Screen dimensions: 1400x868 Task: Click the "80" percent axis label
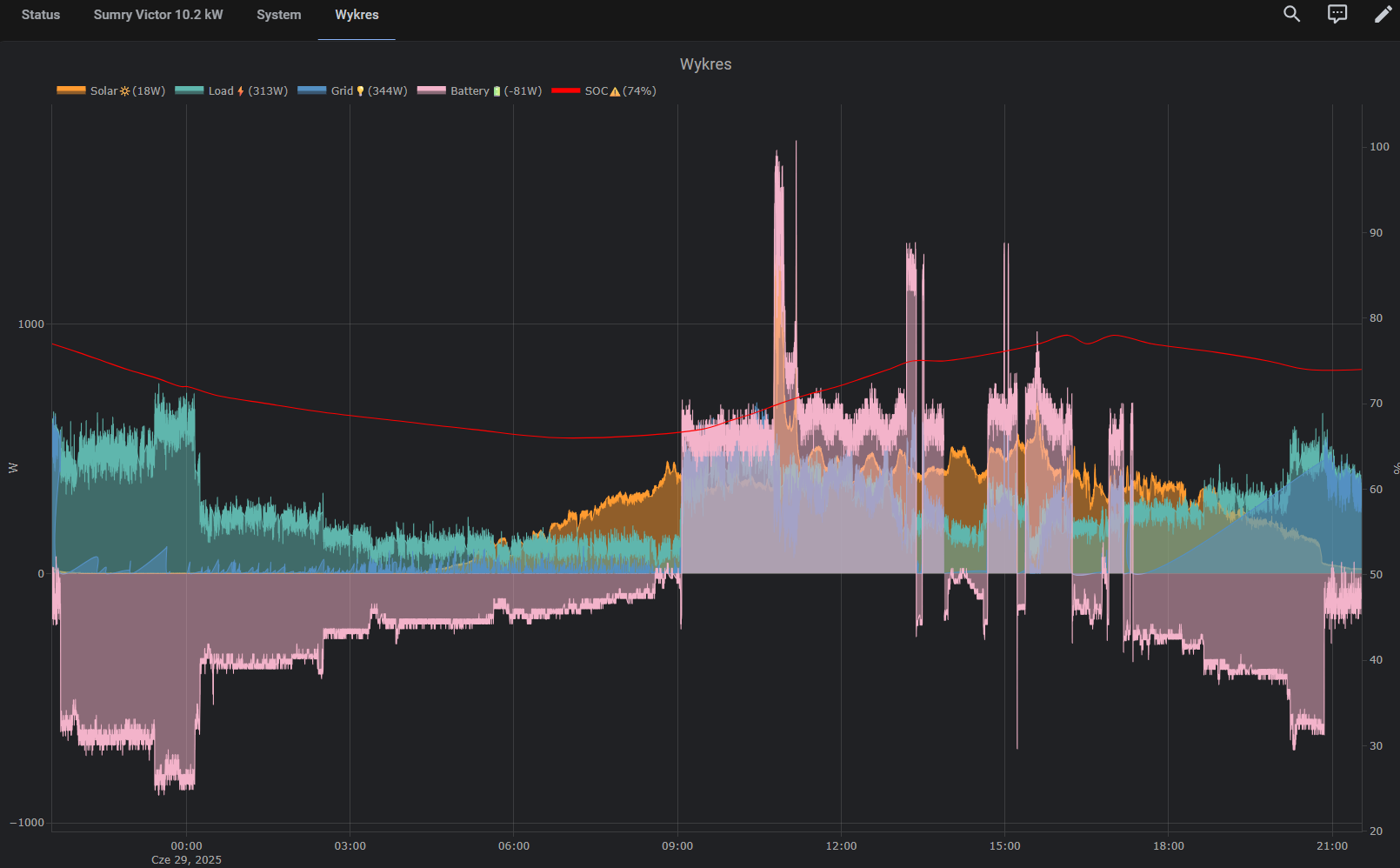click(x=1377, y=318)
